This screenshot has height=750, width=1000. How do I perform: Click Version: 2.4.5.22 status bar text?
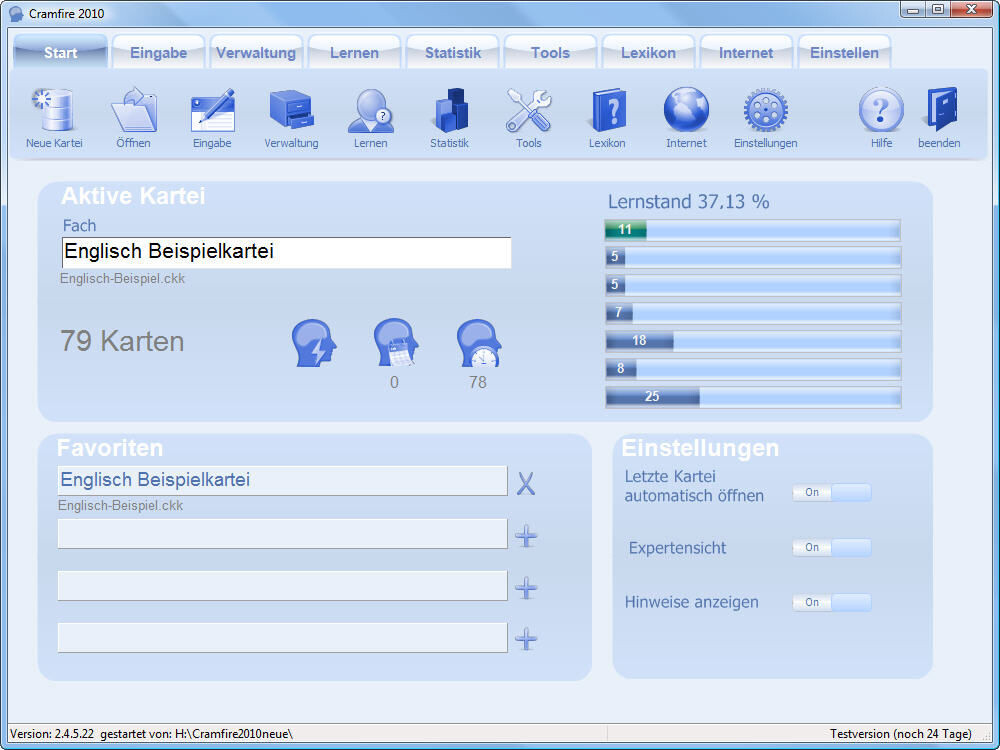[52, 734]
